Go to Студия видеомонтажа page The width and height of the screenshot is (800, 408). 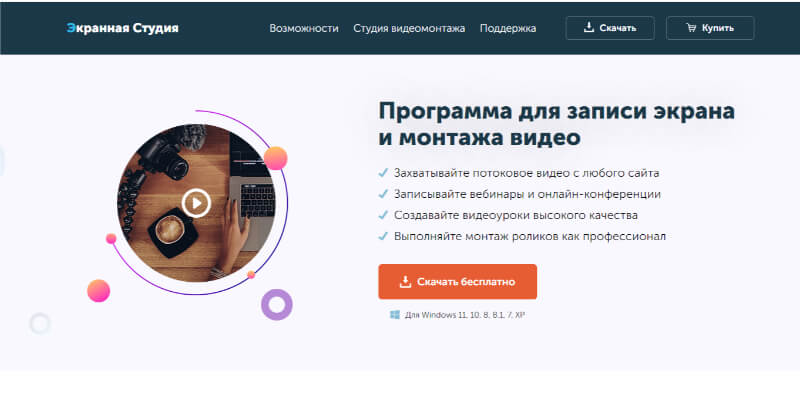coord(409,29)
